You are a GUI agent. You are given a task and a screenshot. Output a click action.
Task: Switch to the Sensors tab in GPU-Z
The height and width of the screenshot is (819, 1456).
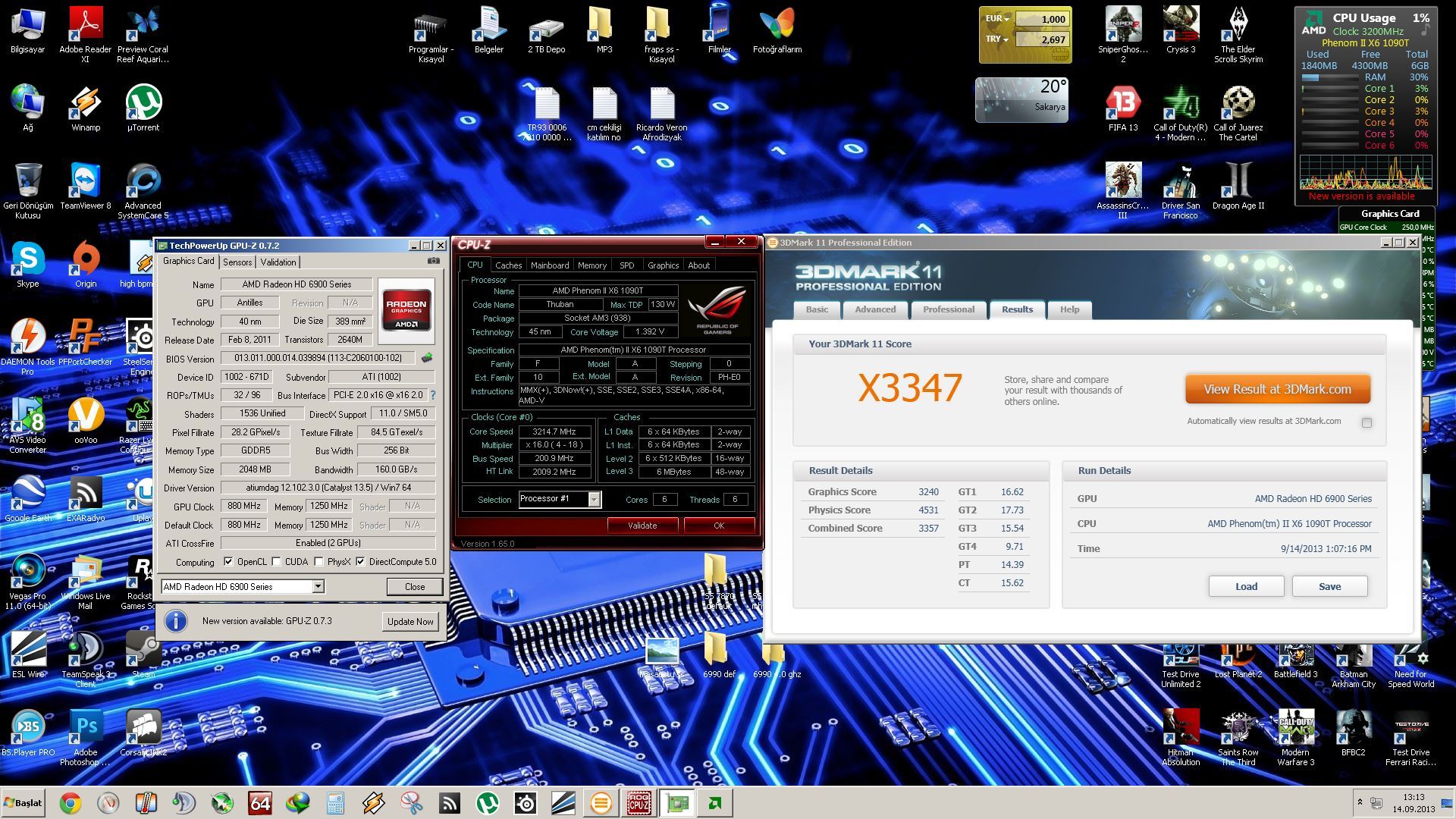237,262
